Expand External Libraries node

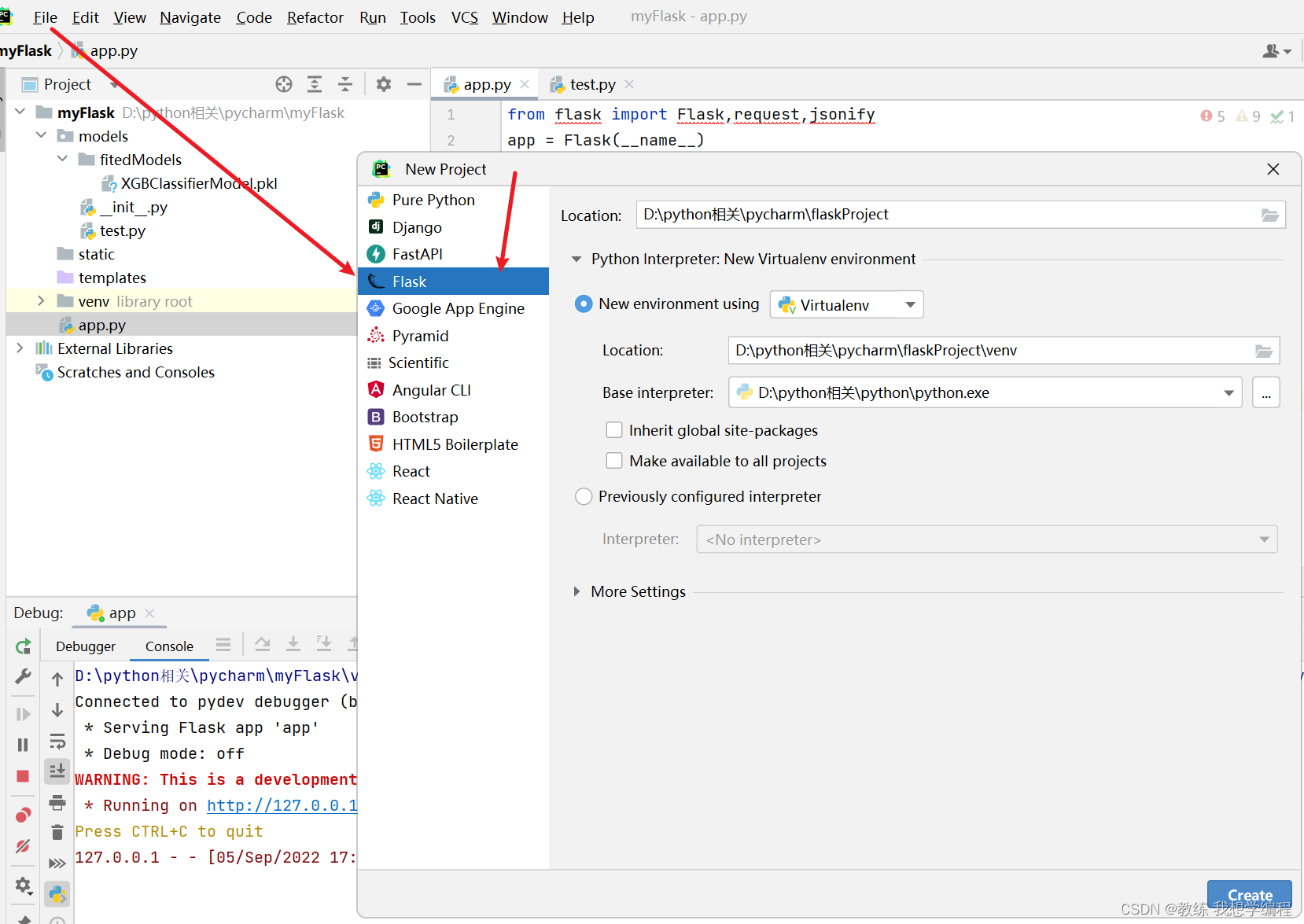pyautogui.click(x=20, y=348)
